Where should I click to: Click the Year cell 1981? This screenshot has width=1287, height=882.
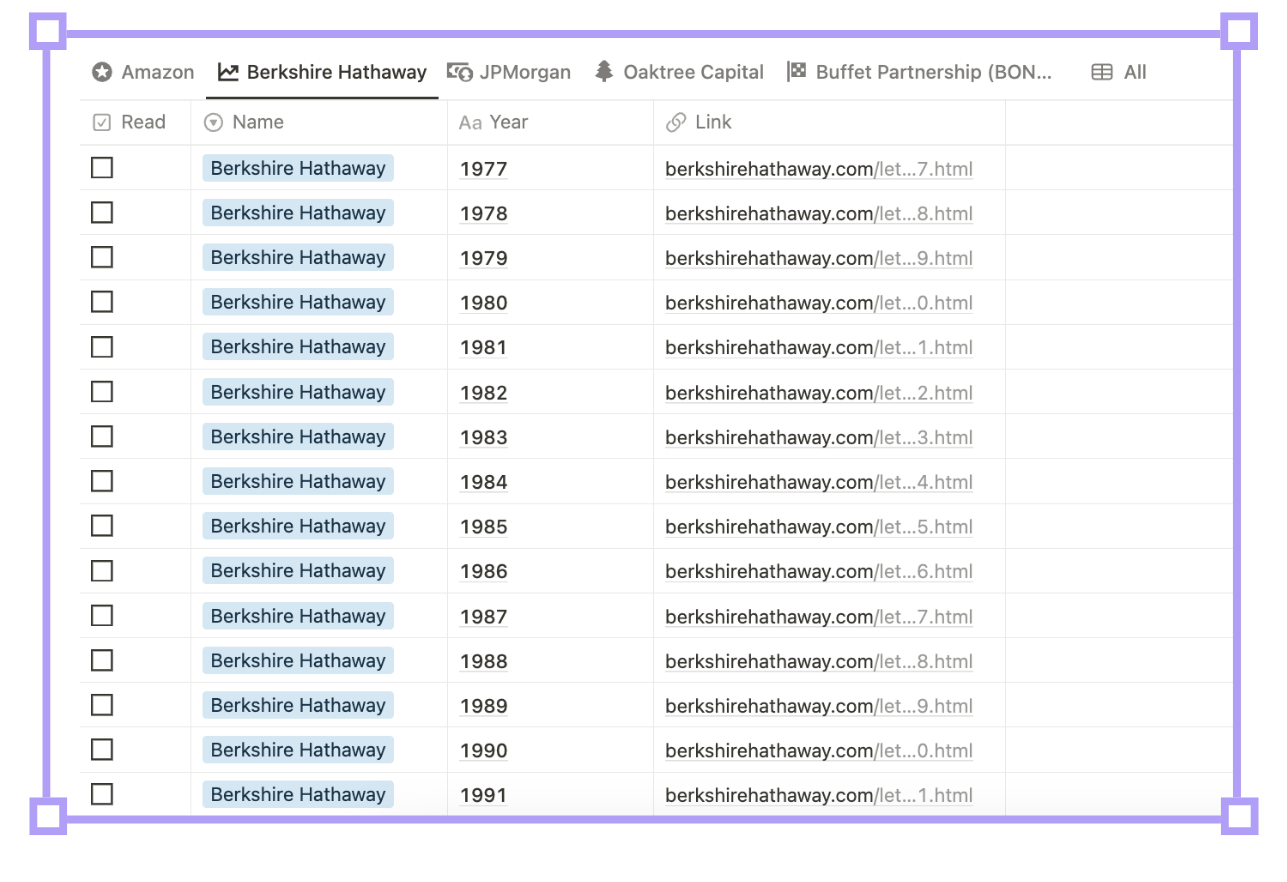(484, 348)
